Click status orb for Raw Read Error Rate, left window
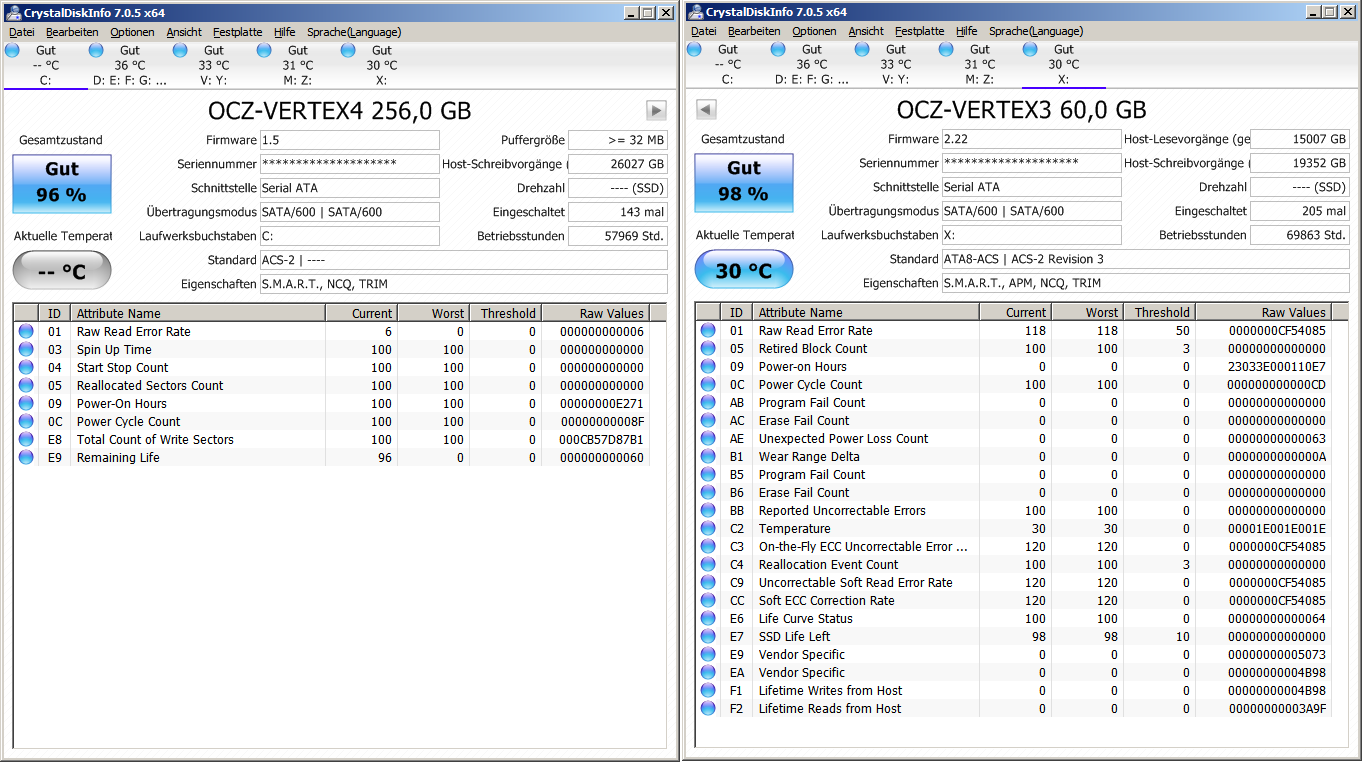 (x=26, y=331)
